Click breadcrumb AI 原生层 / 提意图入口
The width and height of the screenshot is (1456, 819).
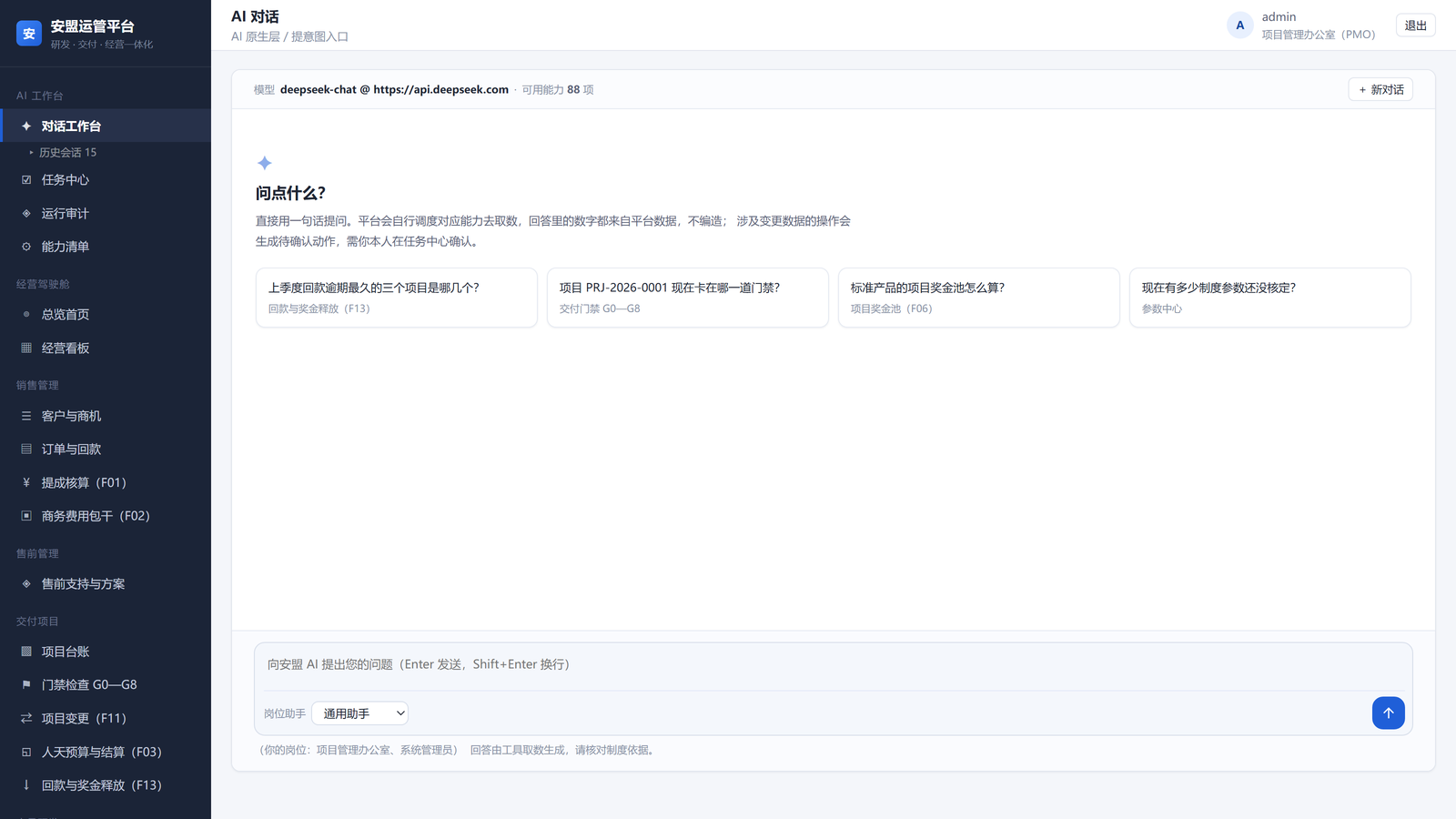click(x=289, y=36)
